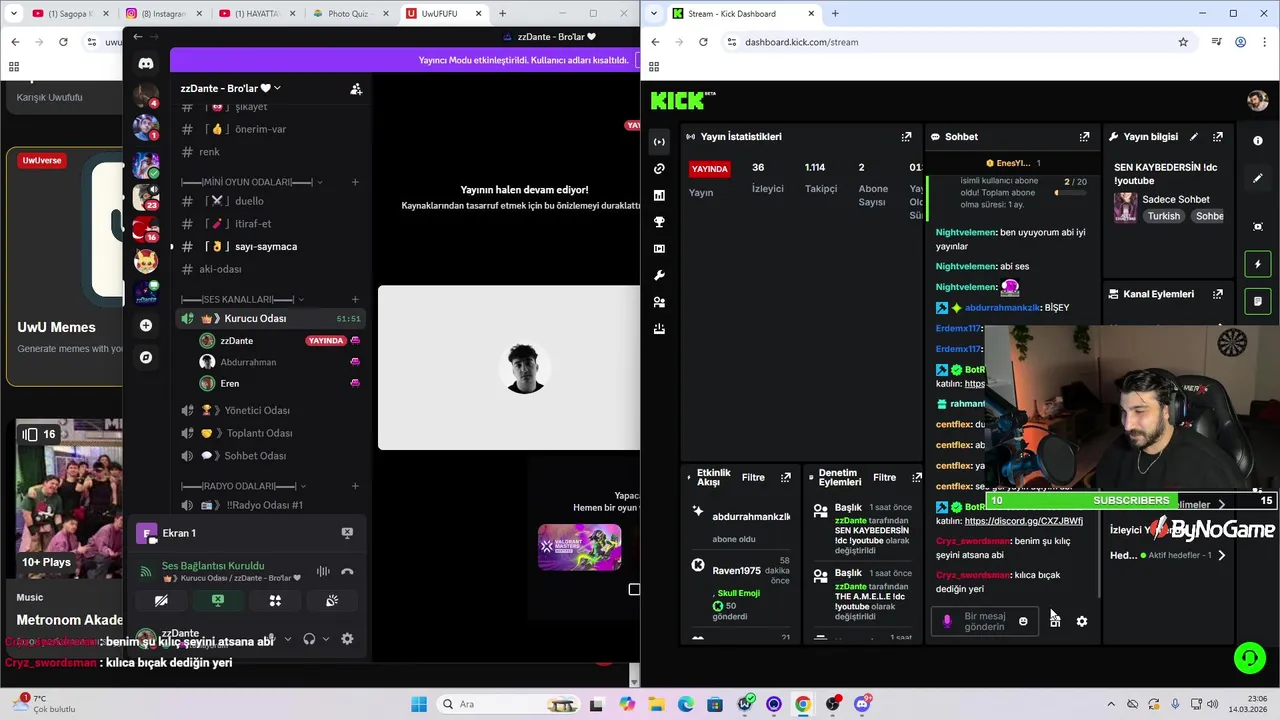Open Kick sidebar analytics chart icon

coord(659,195)
